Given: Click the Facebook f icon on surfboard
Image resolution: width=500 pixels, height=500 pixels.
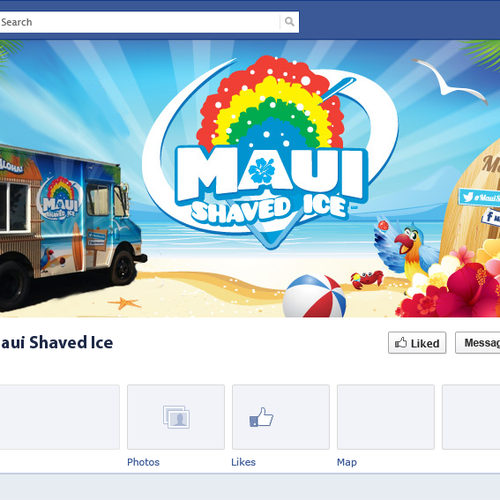Looking at the screenshot, I should pyautogui.click(x=489, y=216).
